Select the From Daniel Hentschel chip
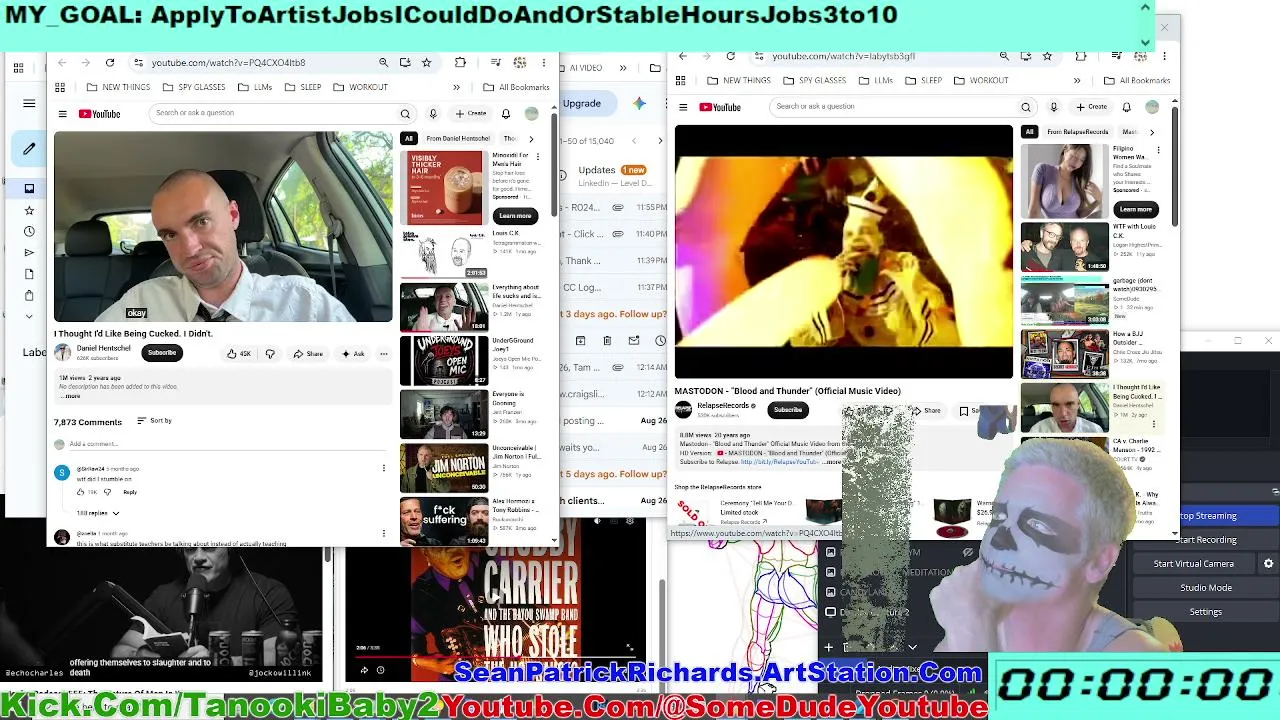1280x720 pixels. pyautogui.click(x=458, y=138)
